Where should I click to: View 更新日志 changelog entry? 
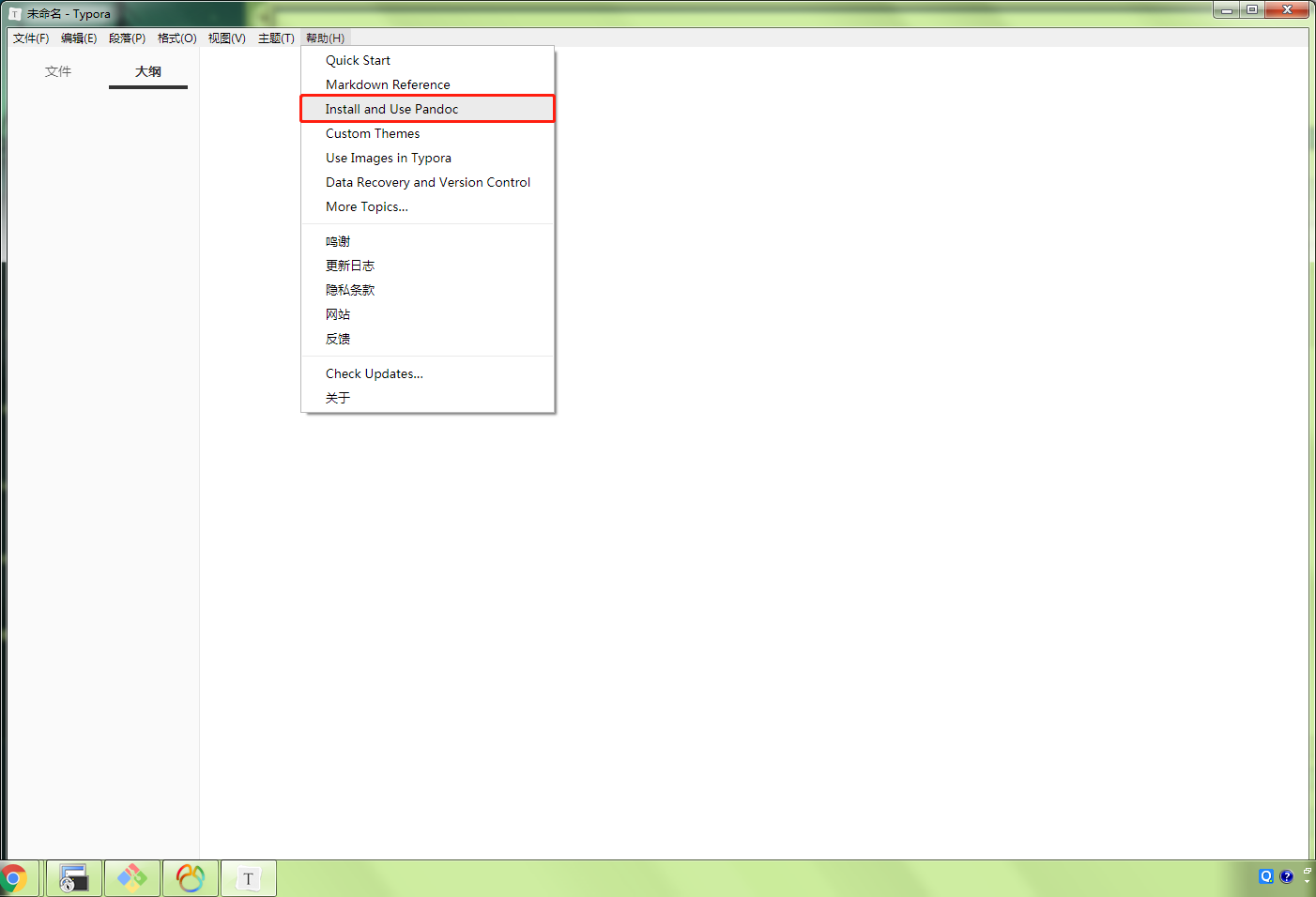click(x=428, y=266)
